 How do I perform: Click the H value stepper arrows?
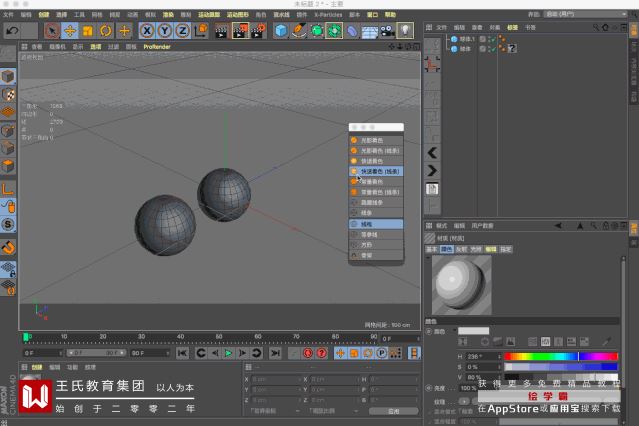[500, 356]
